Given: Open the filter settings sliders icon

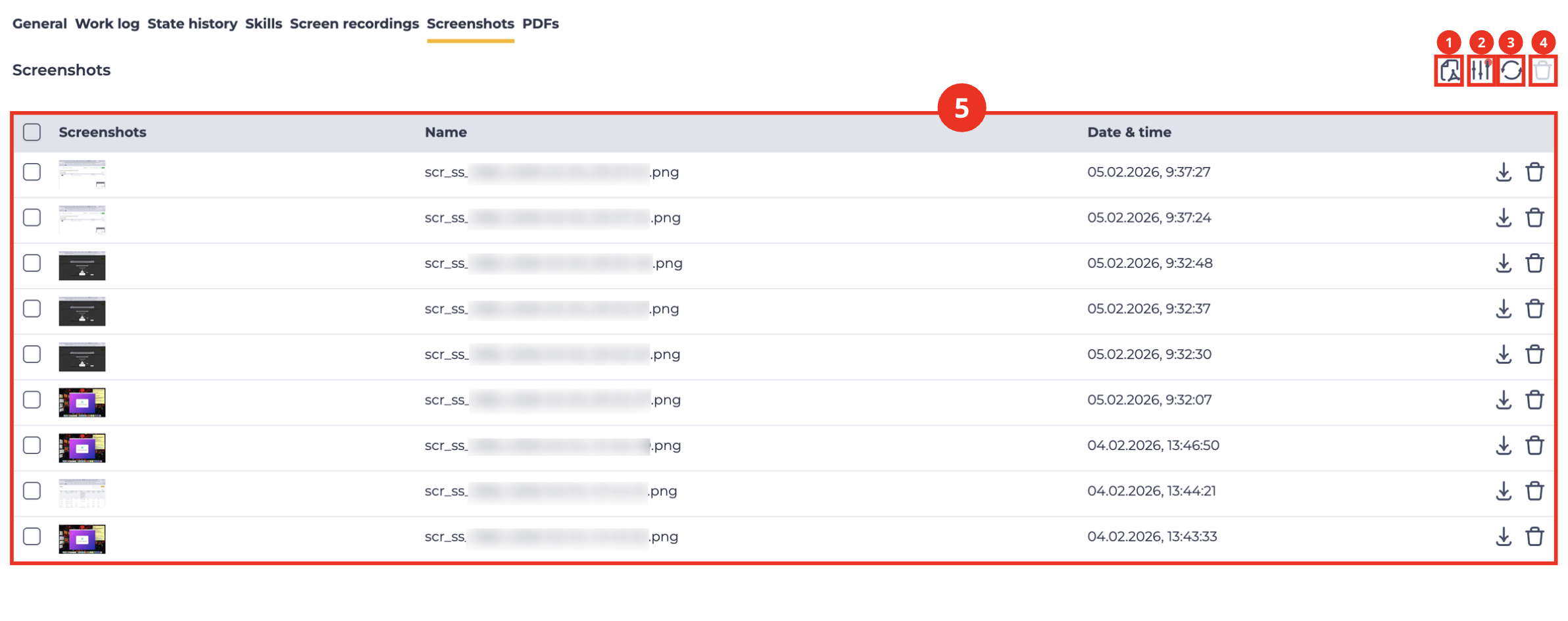Looking at the screenshot, I should click(x=1481, y=70).
